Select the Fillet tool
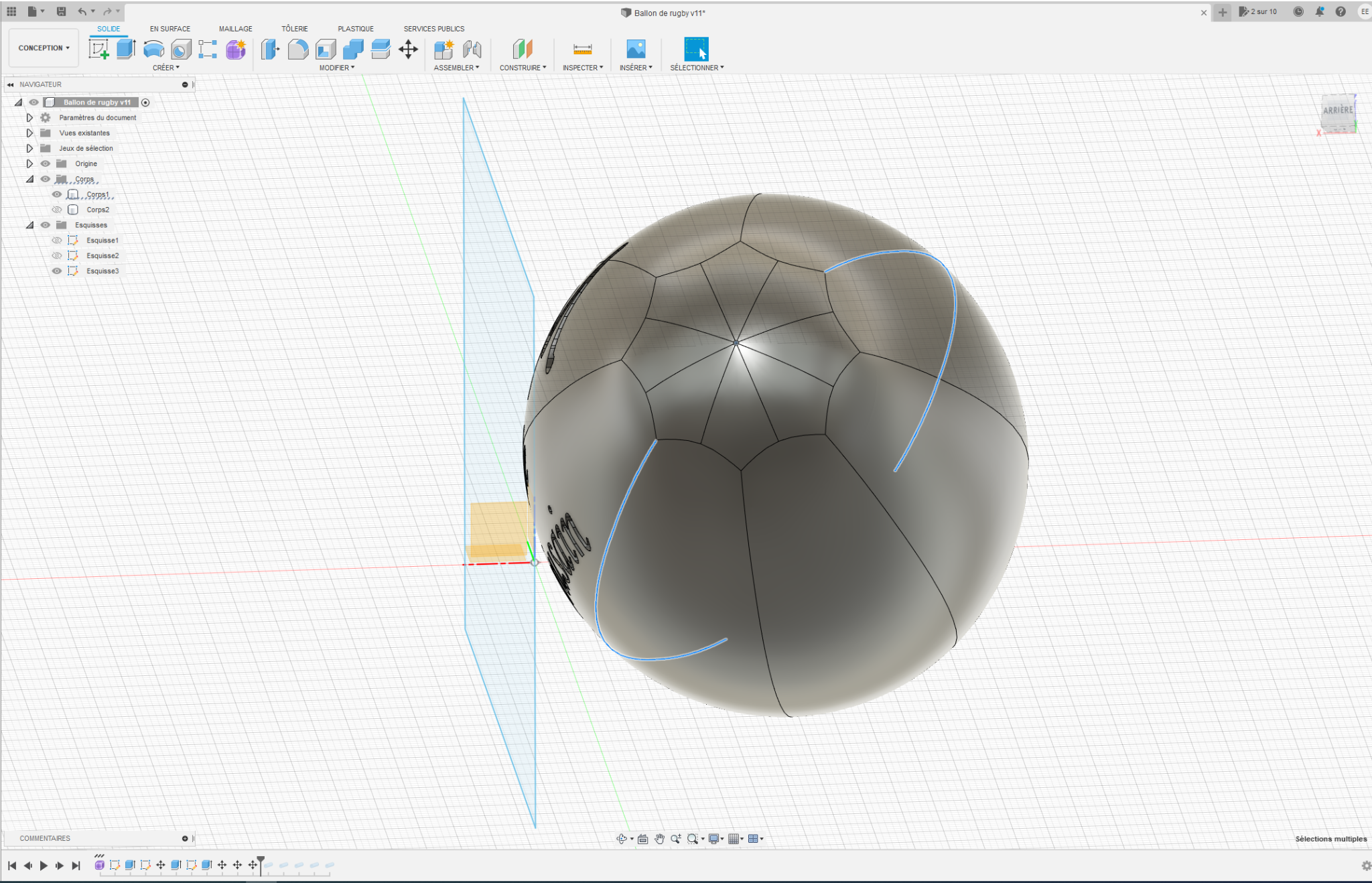Image resolution: width=1372 pixels, height=883 pixels. [298, 49]
